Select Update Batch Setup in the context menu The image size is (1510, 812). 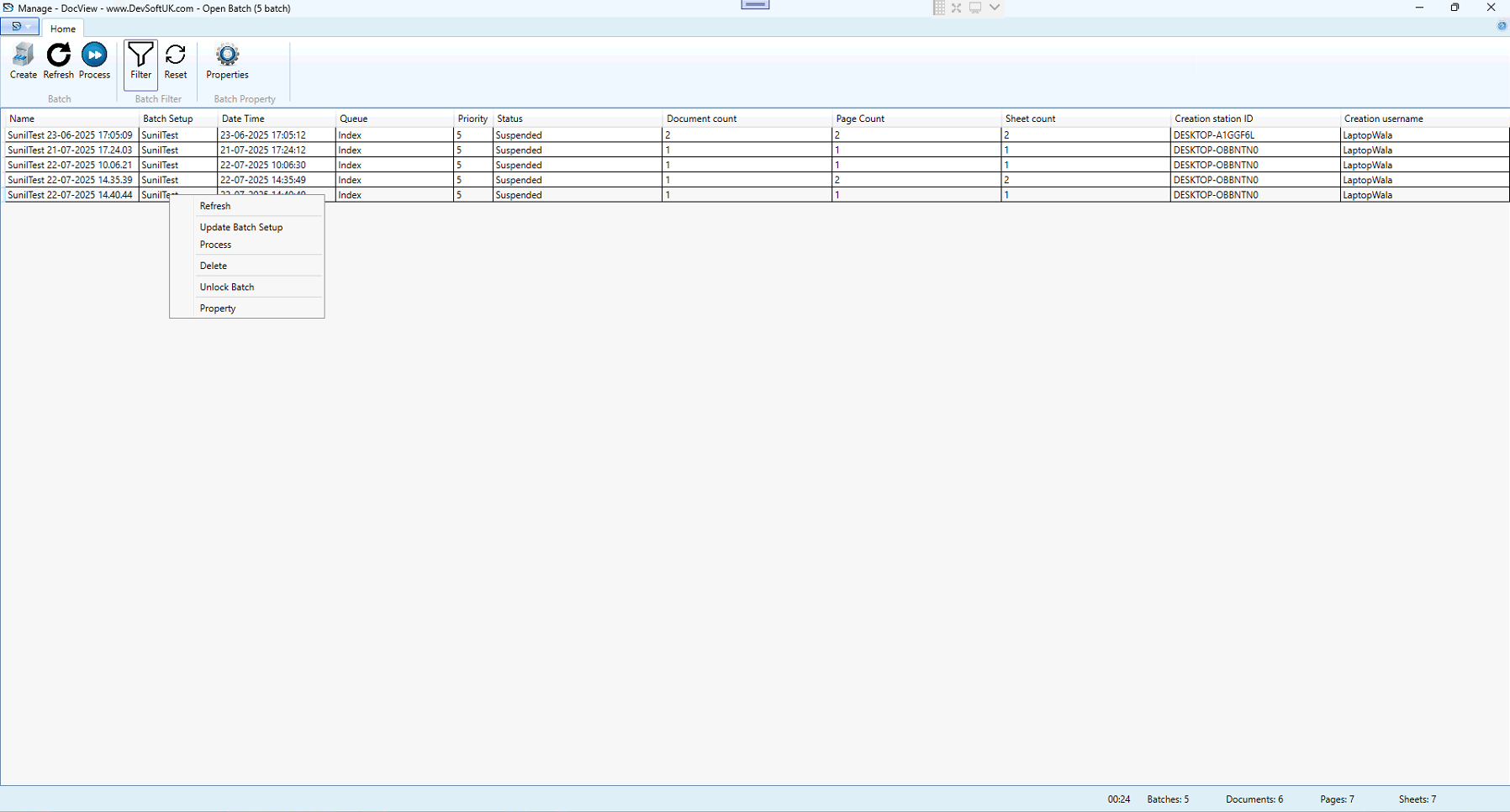(240, 227)
